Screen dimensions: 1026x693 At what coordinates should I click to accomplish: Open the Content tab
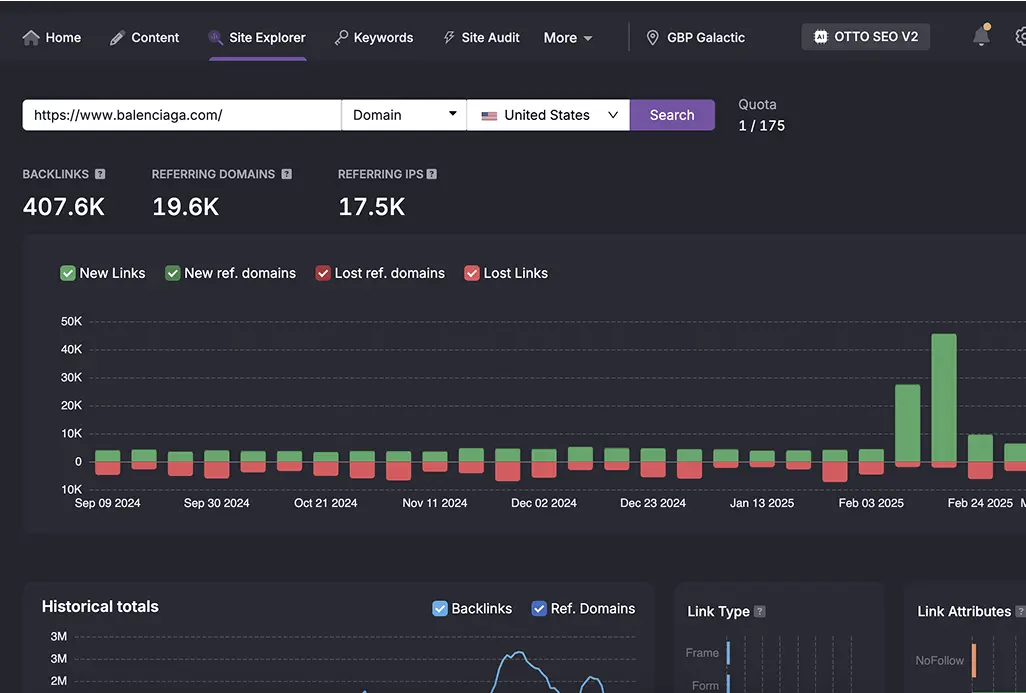pos(144,38)
